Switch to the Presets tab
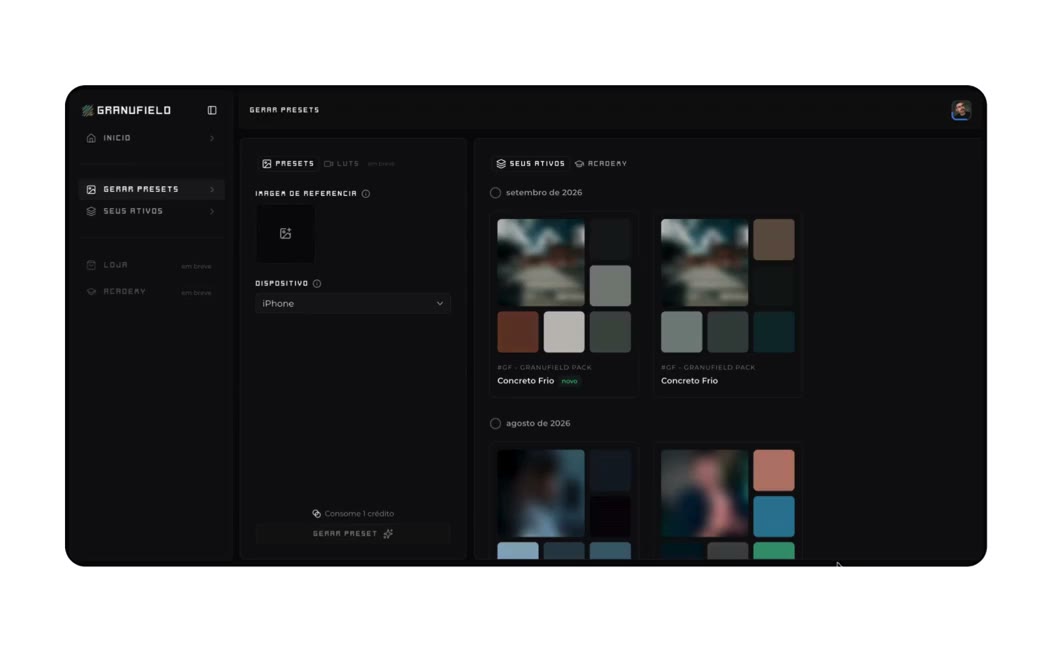 tap(288, 164)
